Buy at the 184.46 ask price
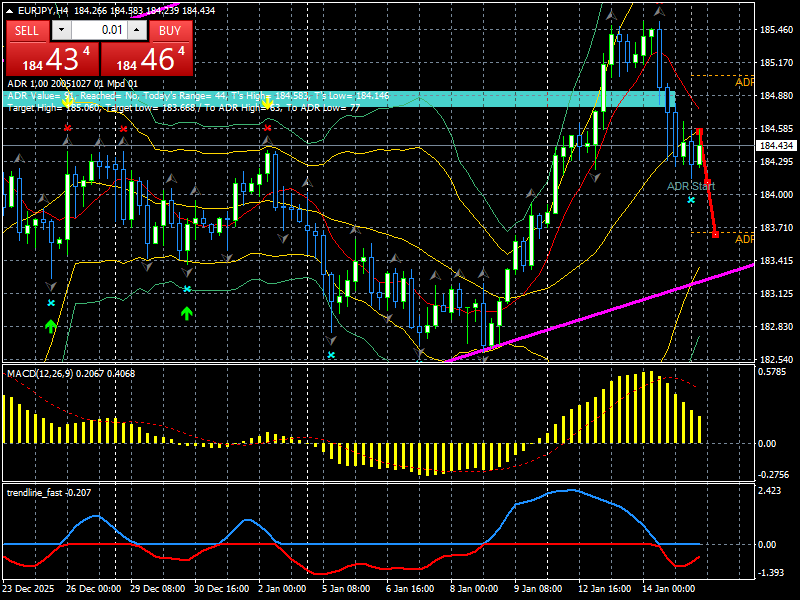Screen dimensions: 800x600 [x=147, y=59]
